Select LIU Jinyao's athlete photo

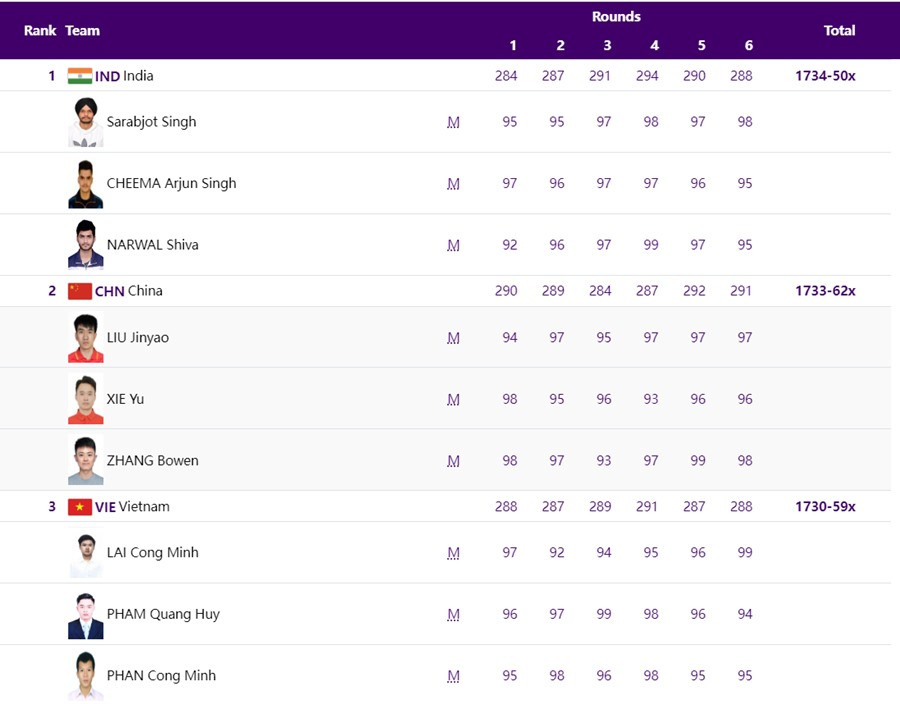pyautogui.click(x=86, y=338)
